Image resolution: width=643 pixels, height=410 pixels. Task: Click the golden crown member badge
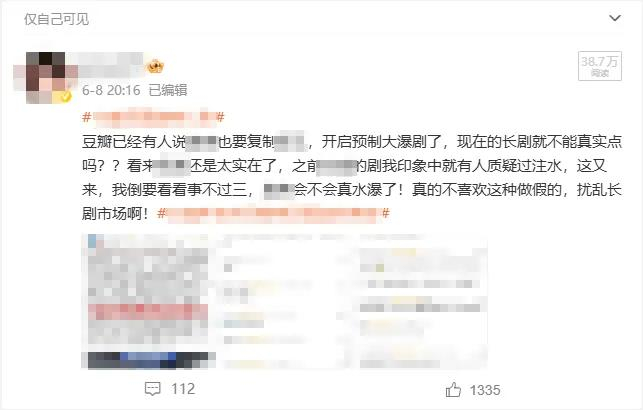pos(155,66)
